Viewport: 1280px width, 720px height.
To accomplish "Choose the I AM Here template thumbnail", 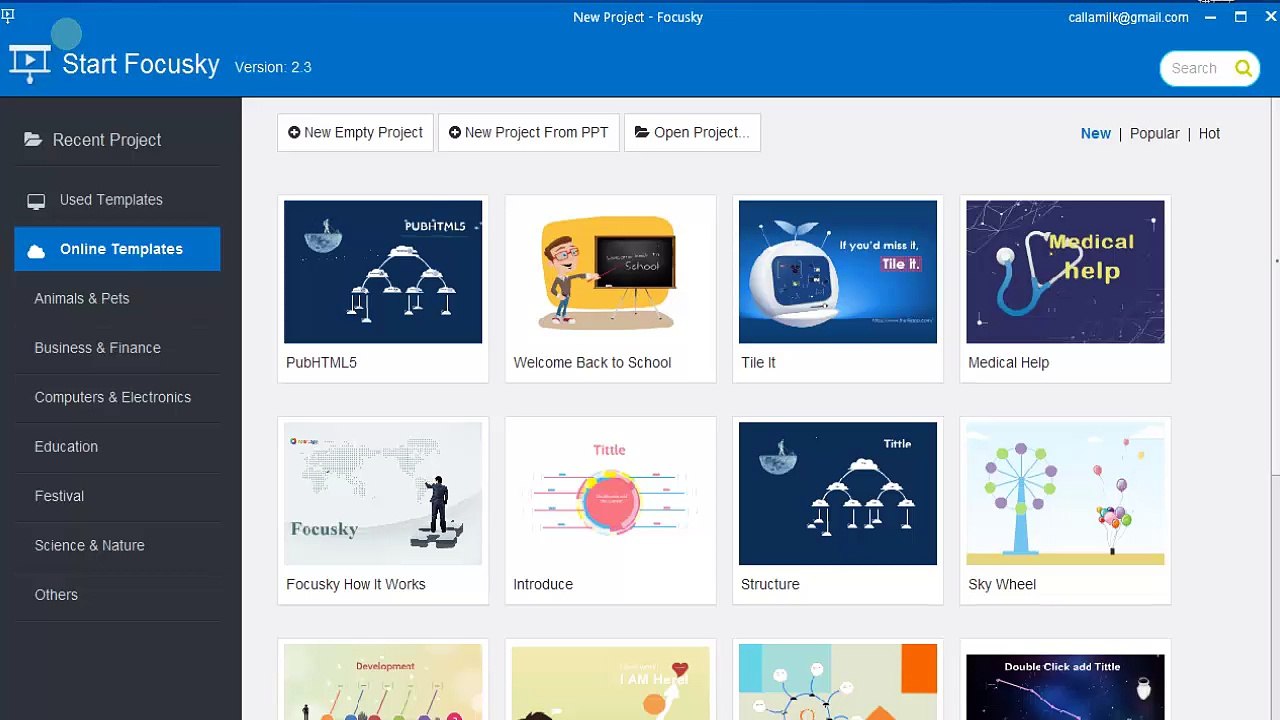I will pos(610,682).
